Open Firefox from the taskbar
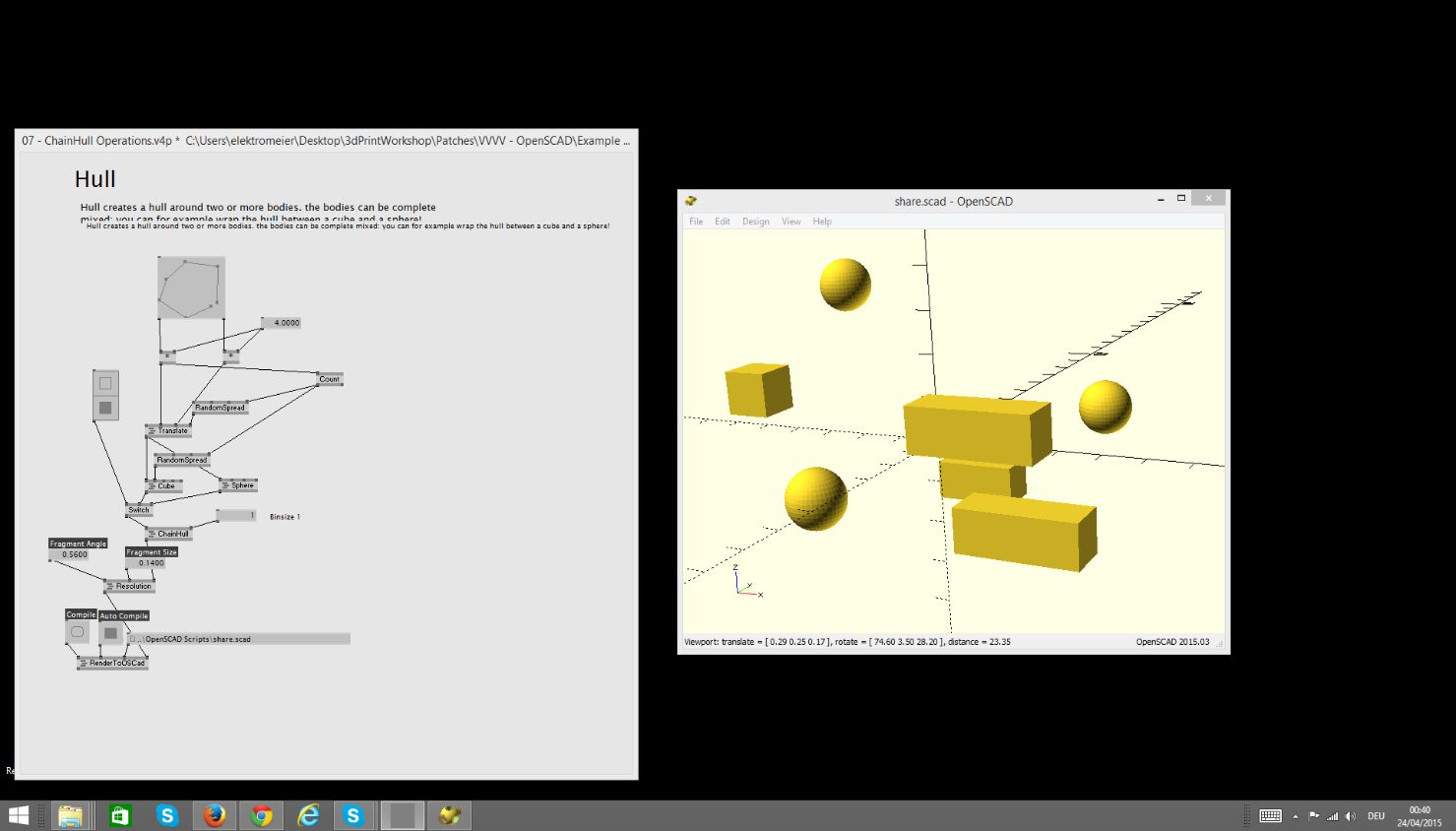The image size is (1456, 831). [215, 815]
